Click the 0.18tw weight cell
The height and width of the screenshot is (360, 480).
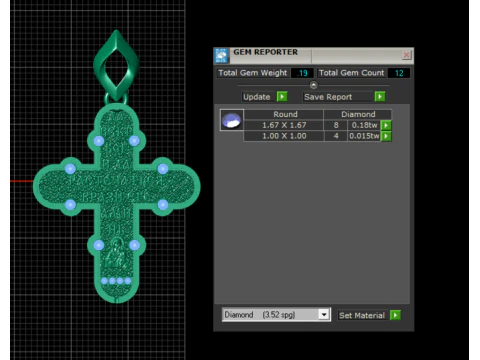point(364,125)
